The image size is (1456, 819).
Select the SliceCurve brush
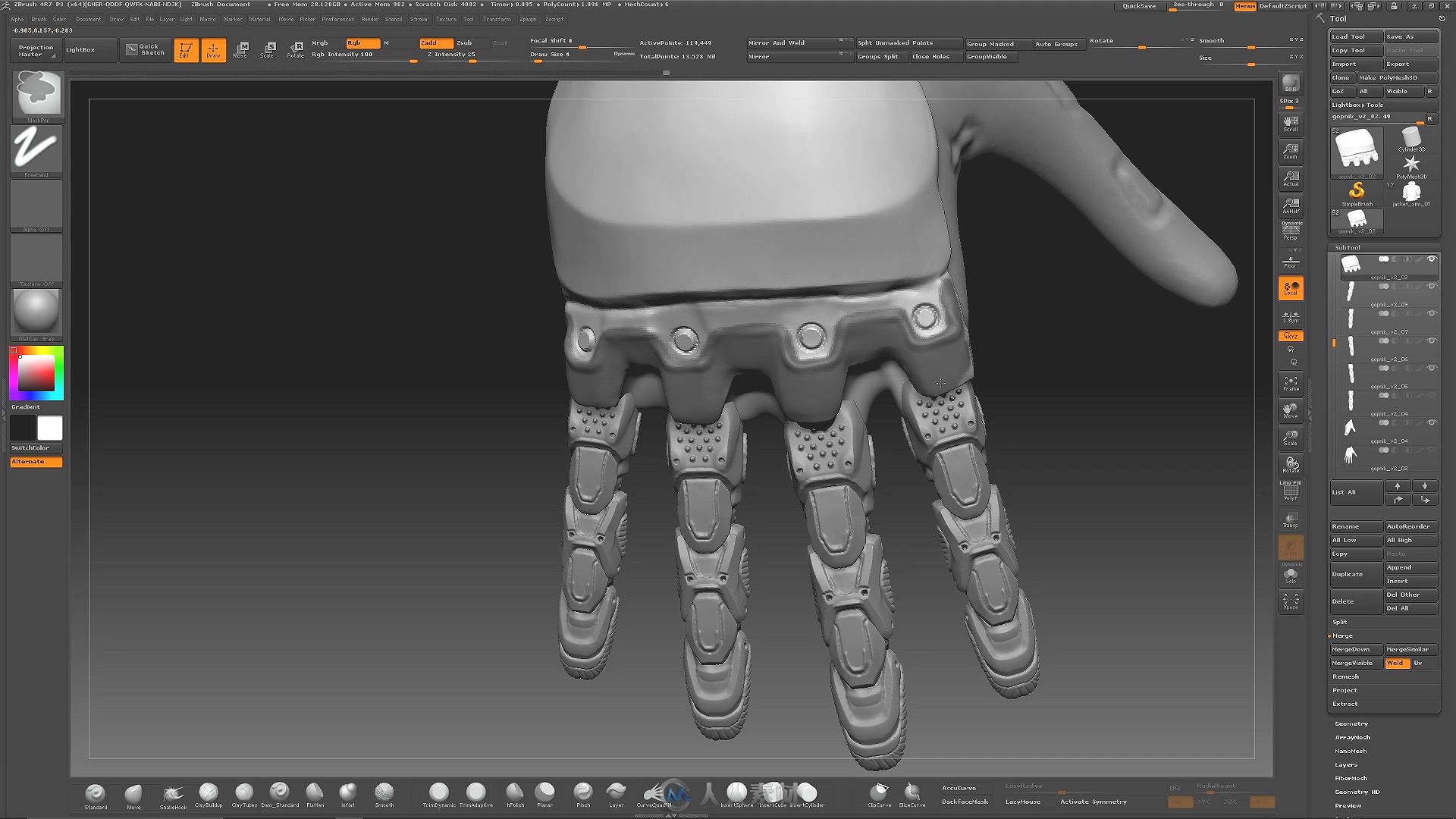point(912,795)
